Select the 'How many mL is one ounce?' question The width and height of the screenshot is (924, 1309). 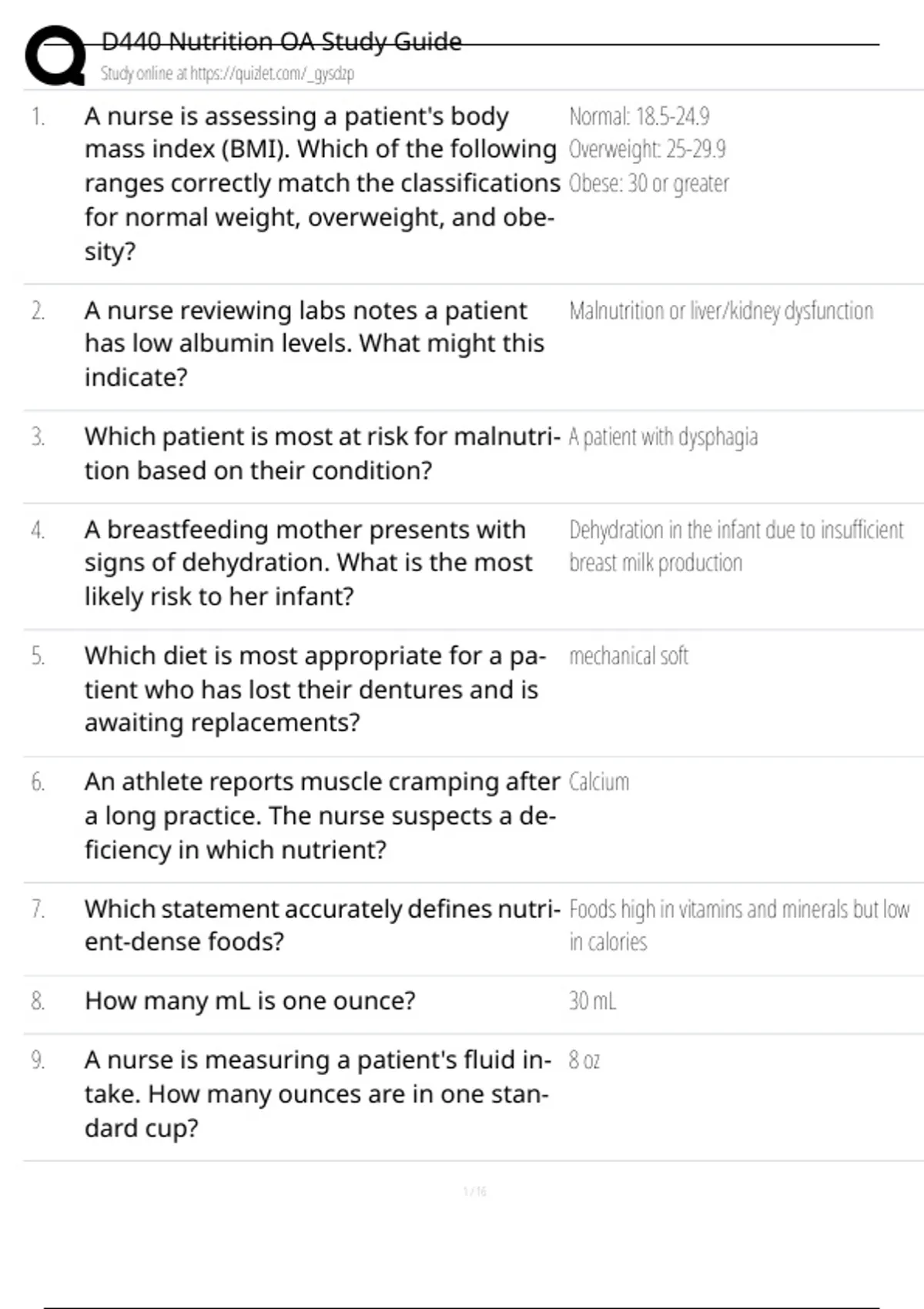tap(249, 1001)
